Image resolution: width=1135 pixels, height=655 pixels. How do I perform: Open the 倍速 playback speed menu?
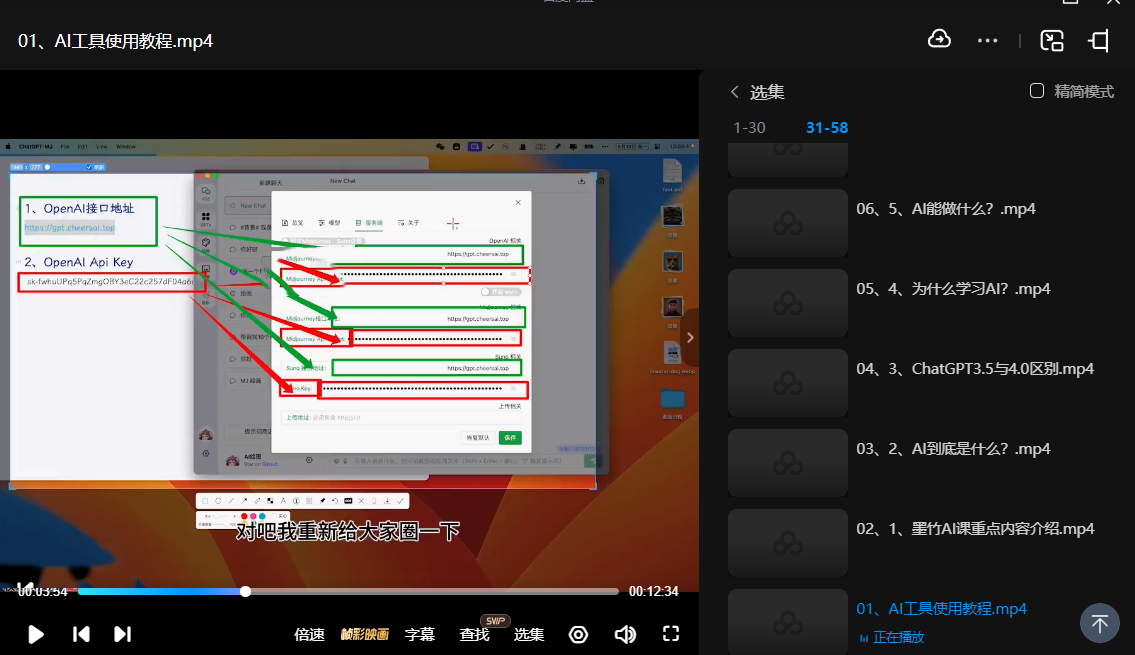coord(309,634)
